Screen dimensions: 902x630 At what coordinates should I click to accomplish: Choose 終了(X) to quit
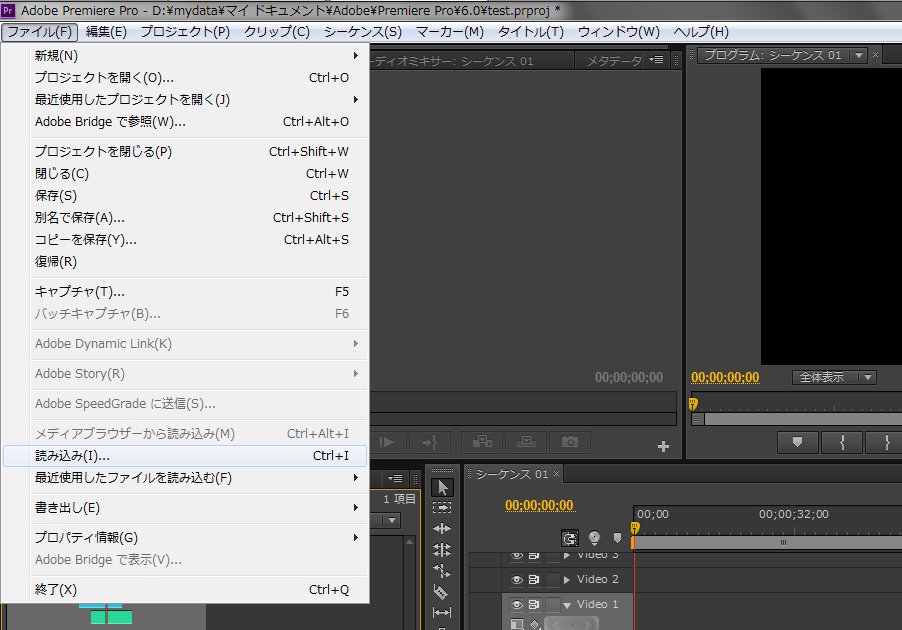coord(185,590)
